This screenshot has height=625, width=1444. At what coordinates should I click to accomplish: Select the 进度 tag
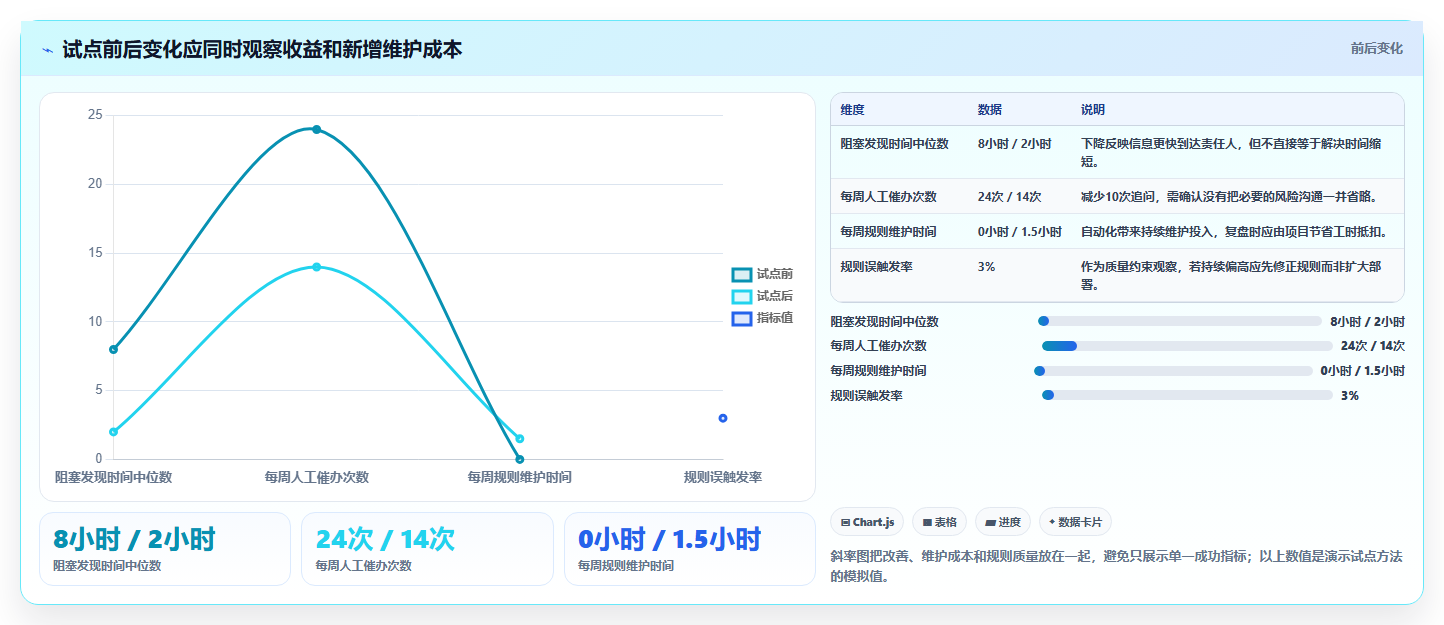(x=1002, y=522)
